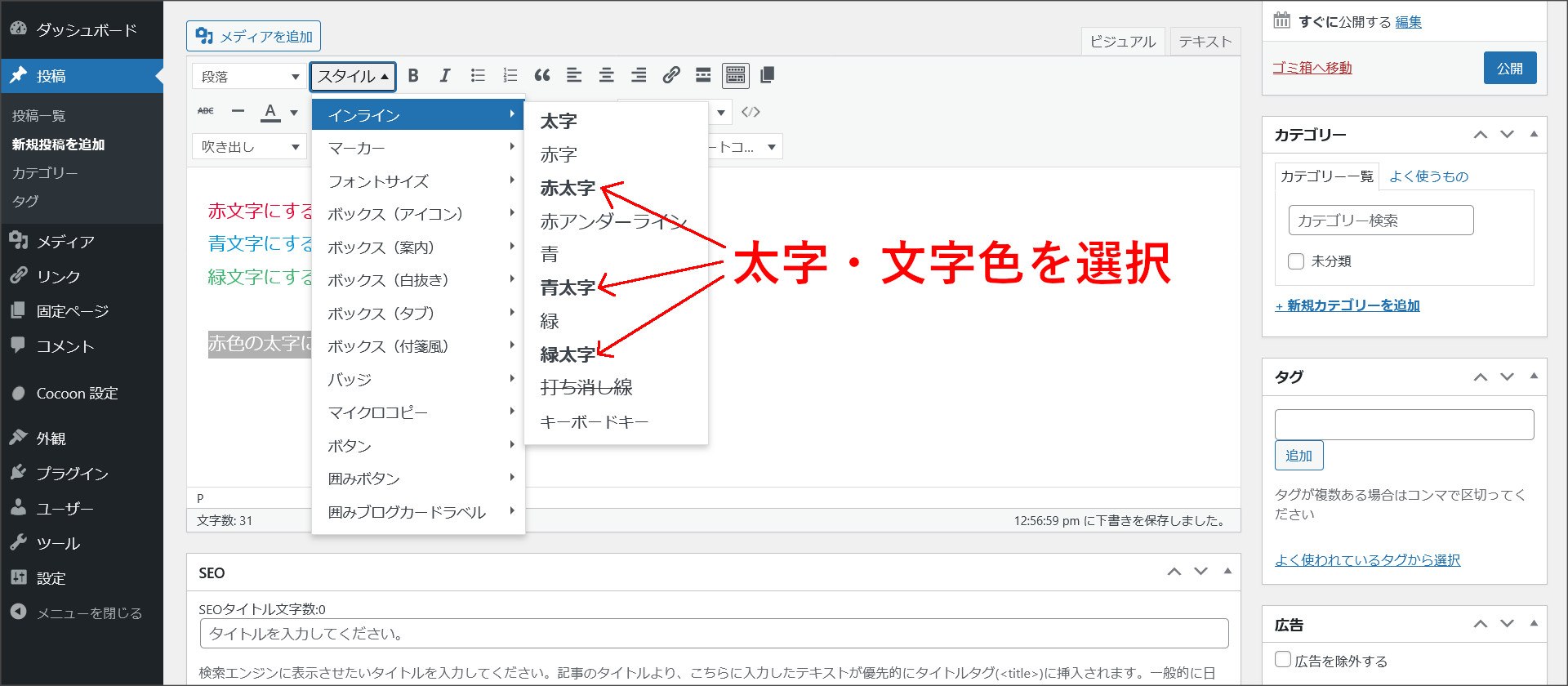Click the page break copy icon
1568x686 pixels.
[767, 76]
